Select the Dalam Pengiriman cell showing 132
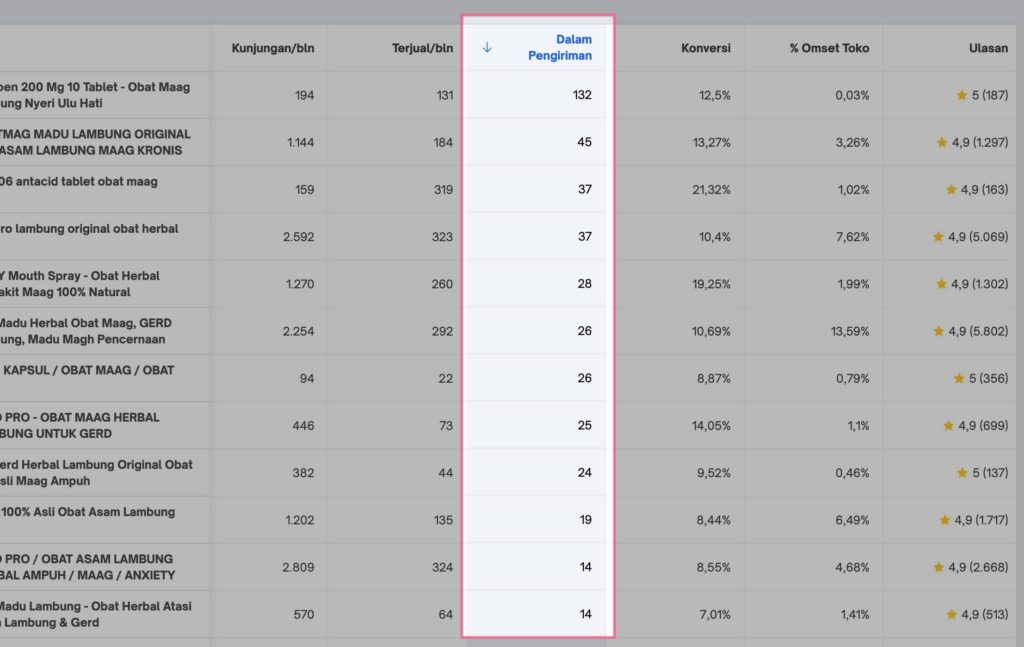 pos(582,95)
